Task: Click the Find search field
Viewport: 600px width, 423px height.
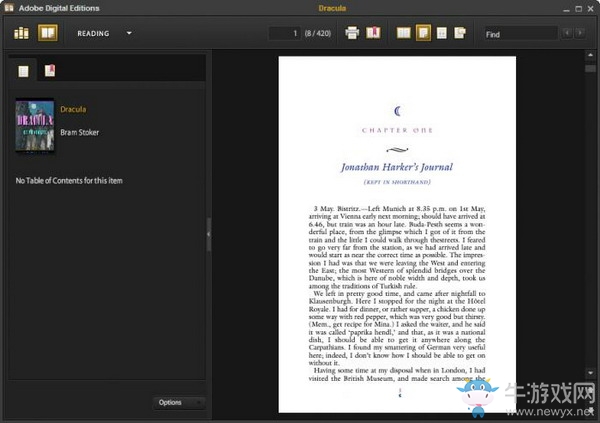Action: (520, 34)
